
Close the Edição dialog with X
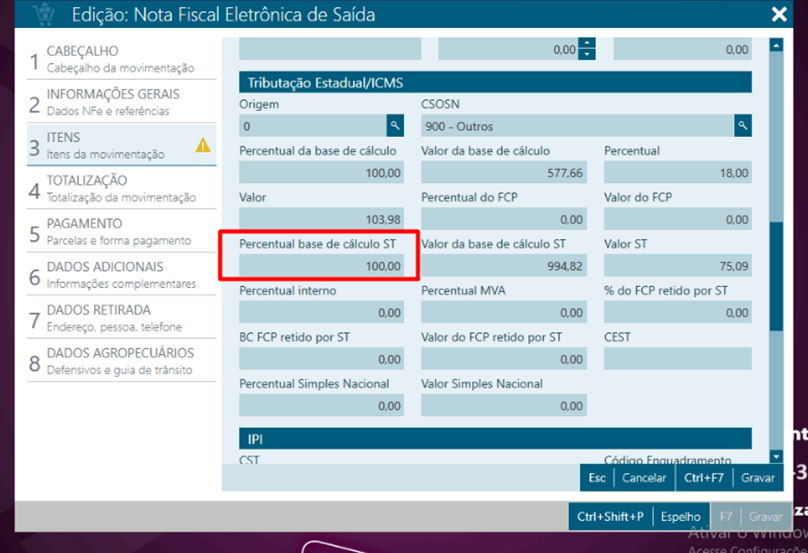[779, 14]
